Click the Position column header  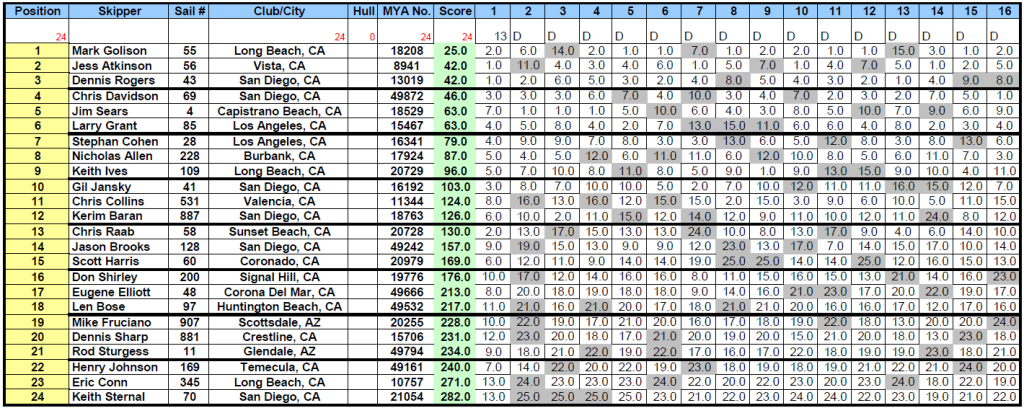(35, 9)
